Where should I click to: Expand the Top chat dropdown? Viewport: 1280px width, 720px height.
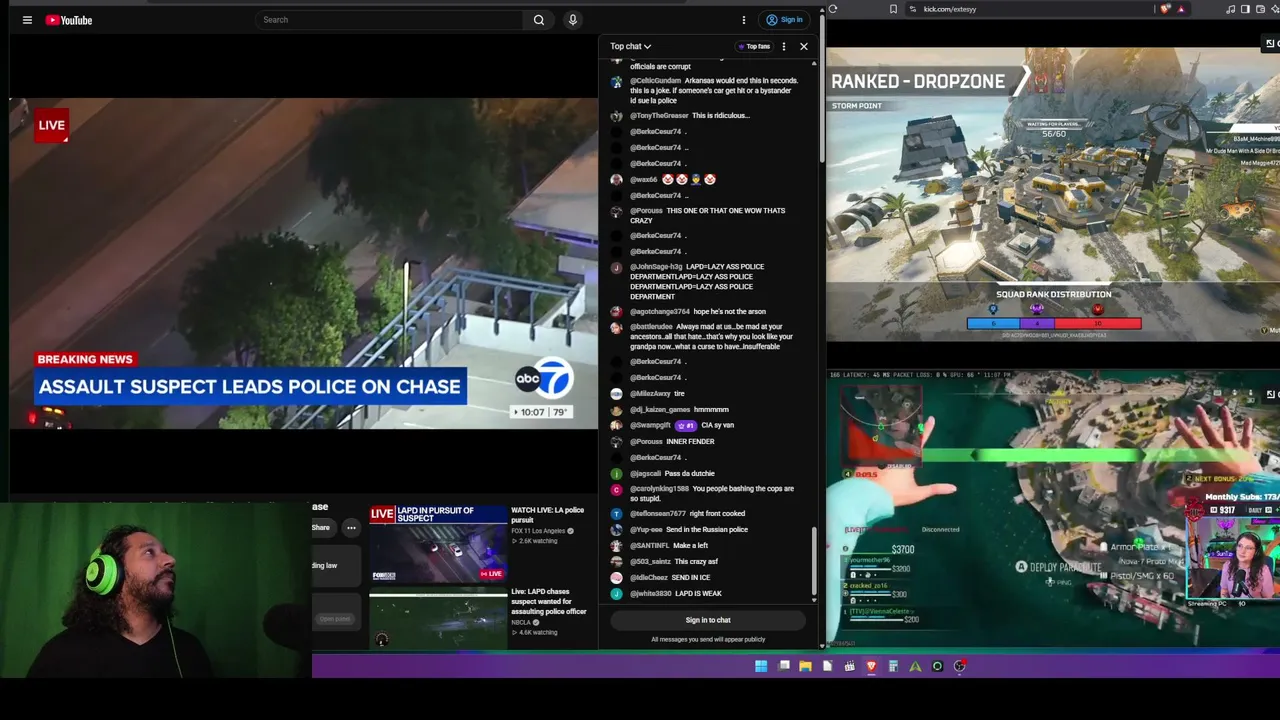[x=631, y=46]
